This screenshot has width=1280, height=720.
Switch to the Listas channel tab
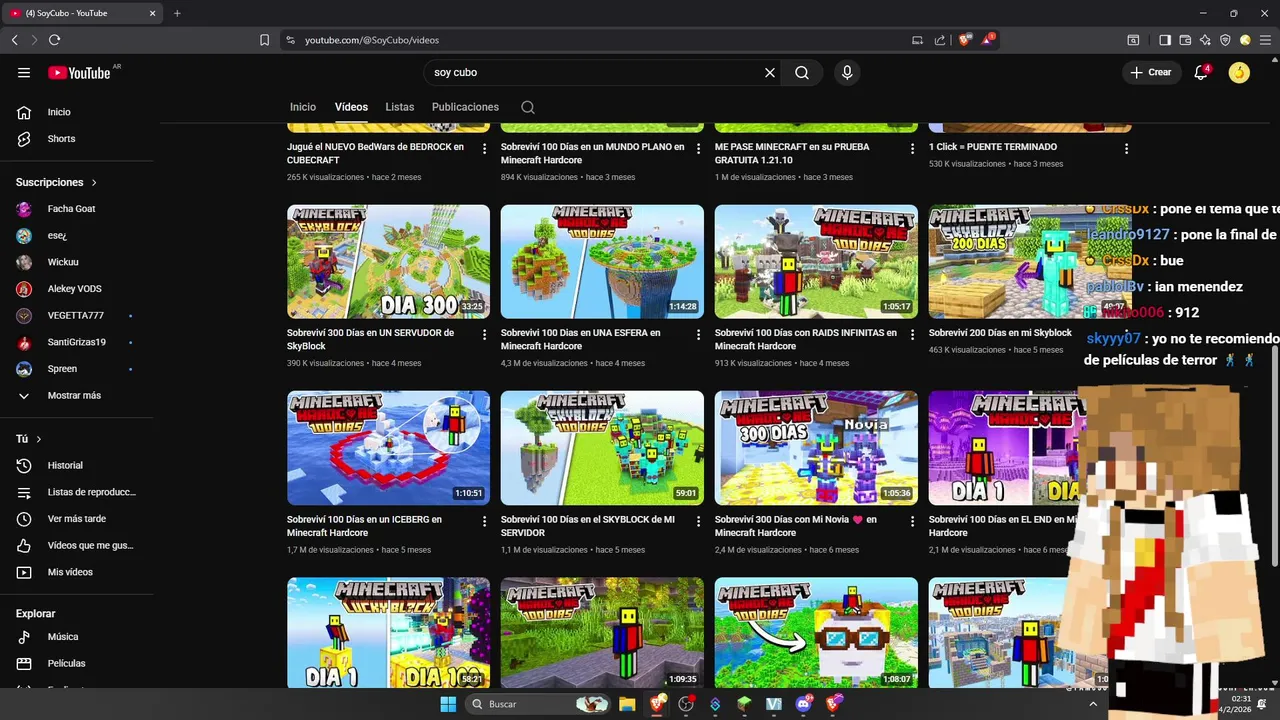click(399, 107)
